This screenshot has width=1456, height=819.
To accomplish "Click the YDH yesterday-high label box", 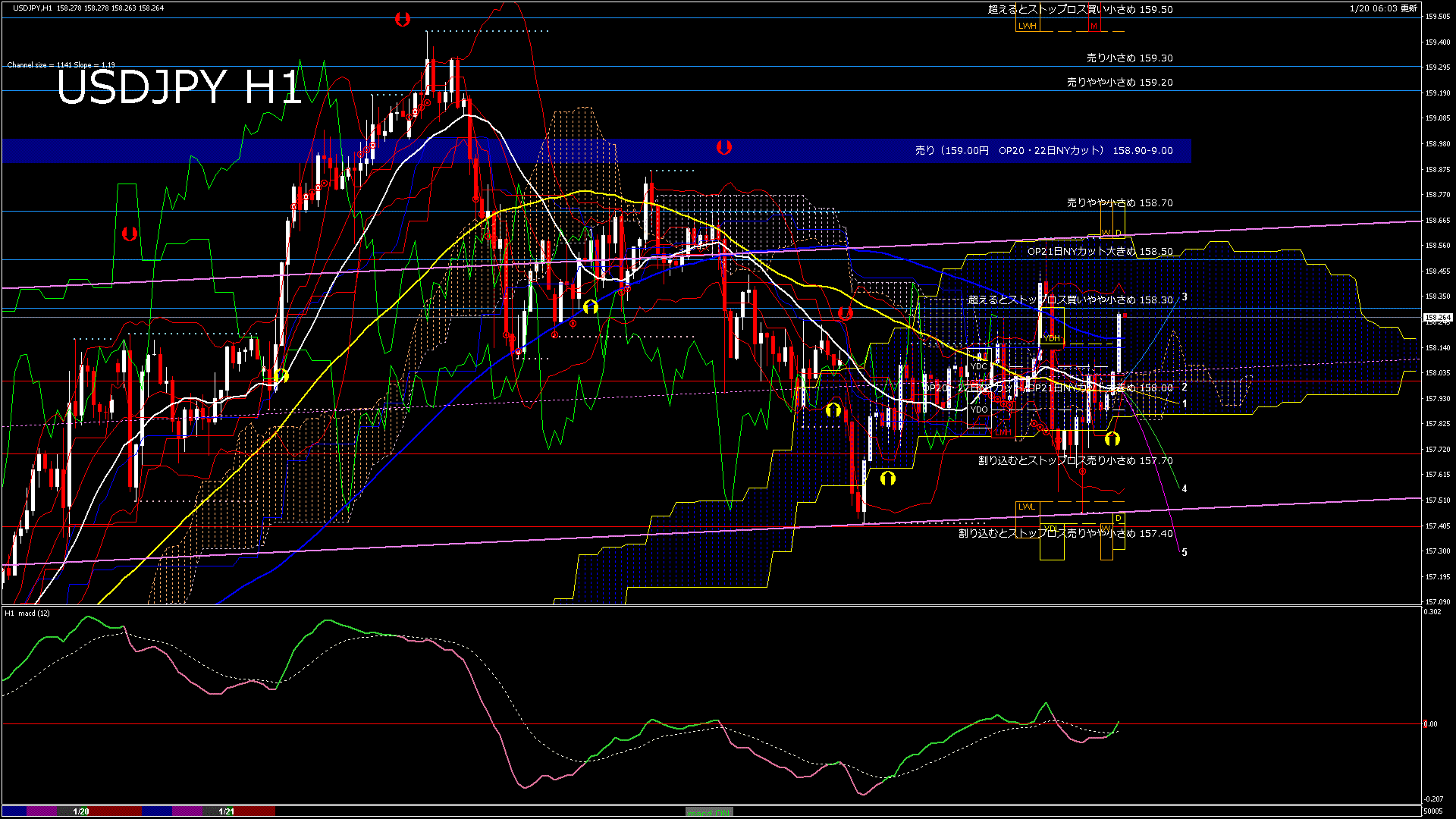I will [1052, 338].
